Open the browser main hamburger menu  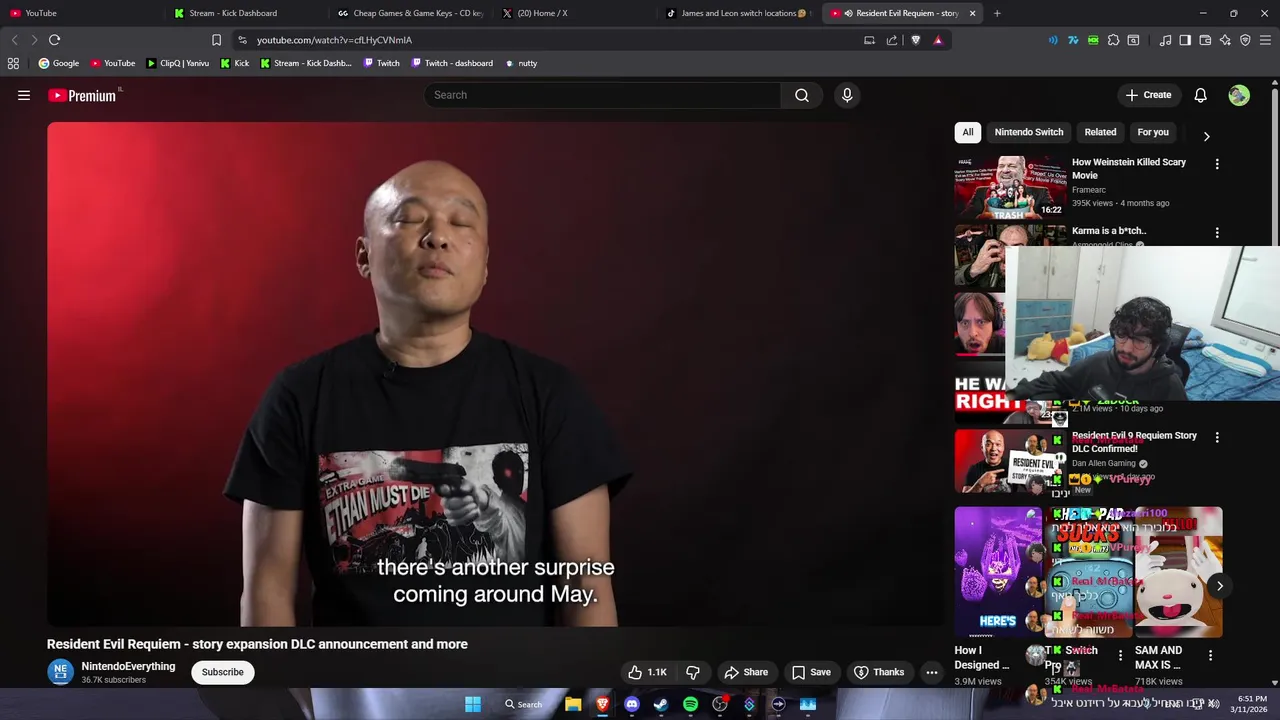click(1265, 40)
